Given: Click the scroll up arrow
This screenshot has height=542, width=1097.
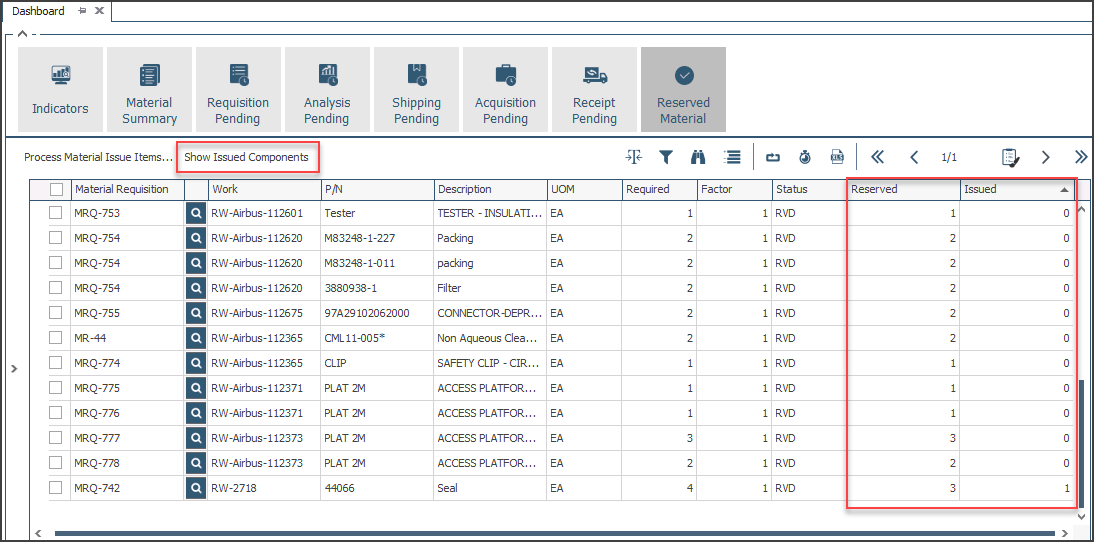Looking at the screenshot, I should point(1082,208).
